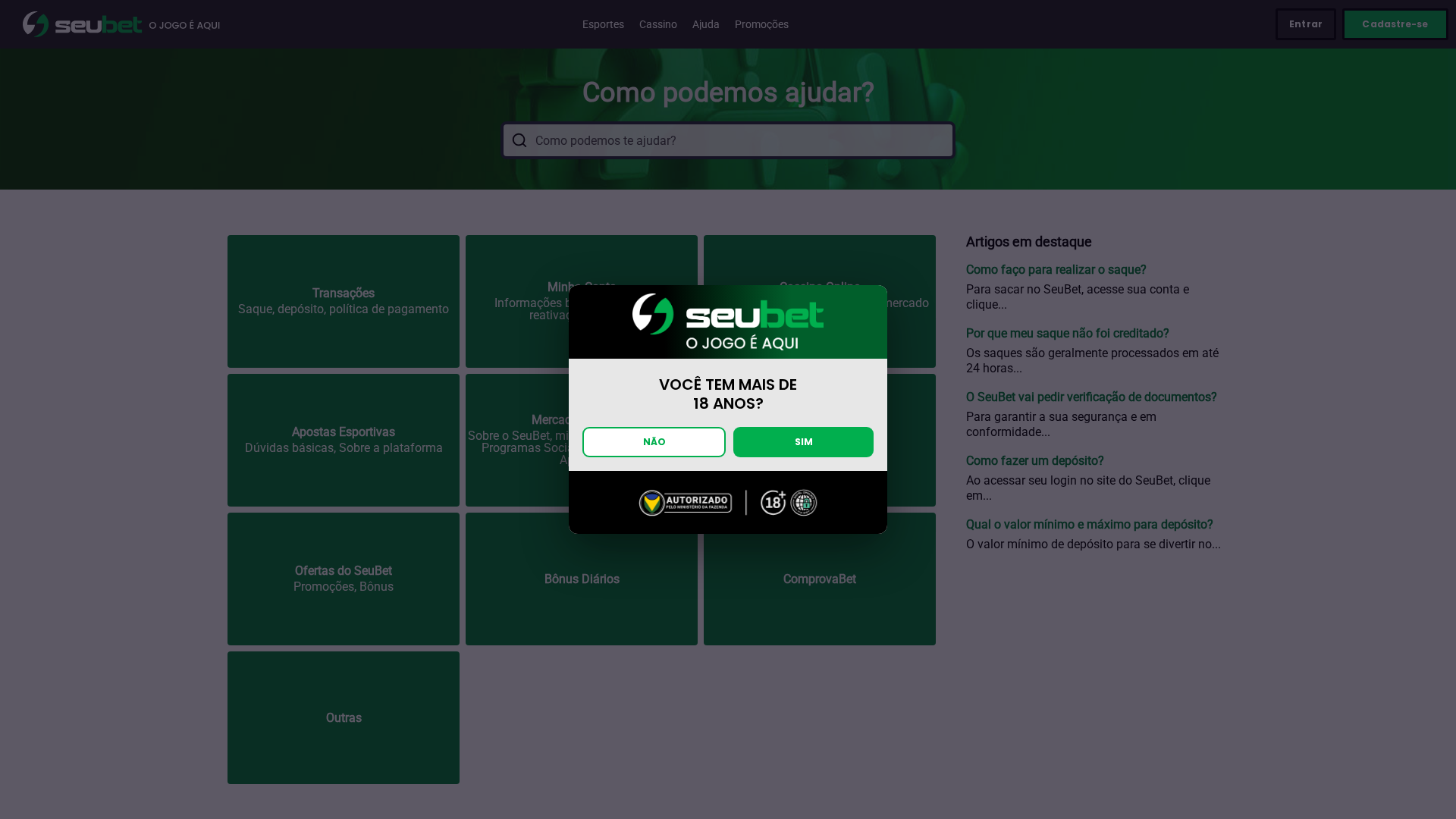The height and width of the screenshot is (819, 1456).
Task: Open the Cassino menu item
Action: coord(658,24)
